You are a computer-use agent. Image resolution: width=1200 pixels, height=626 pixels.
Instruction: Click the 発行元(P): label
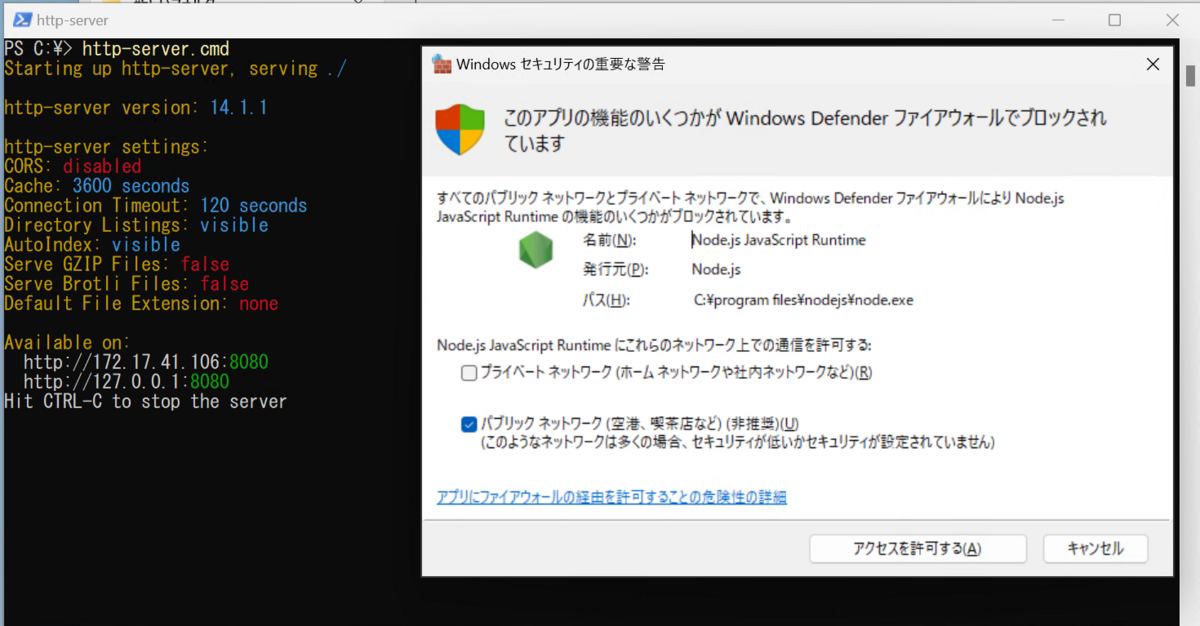[615, 270]
